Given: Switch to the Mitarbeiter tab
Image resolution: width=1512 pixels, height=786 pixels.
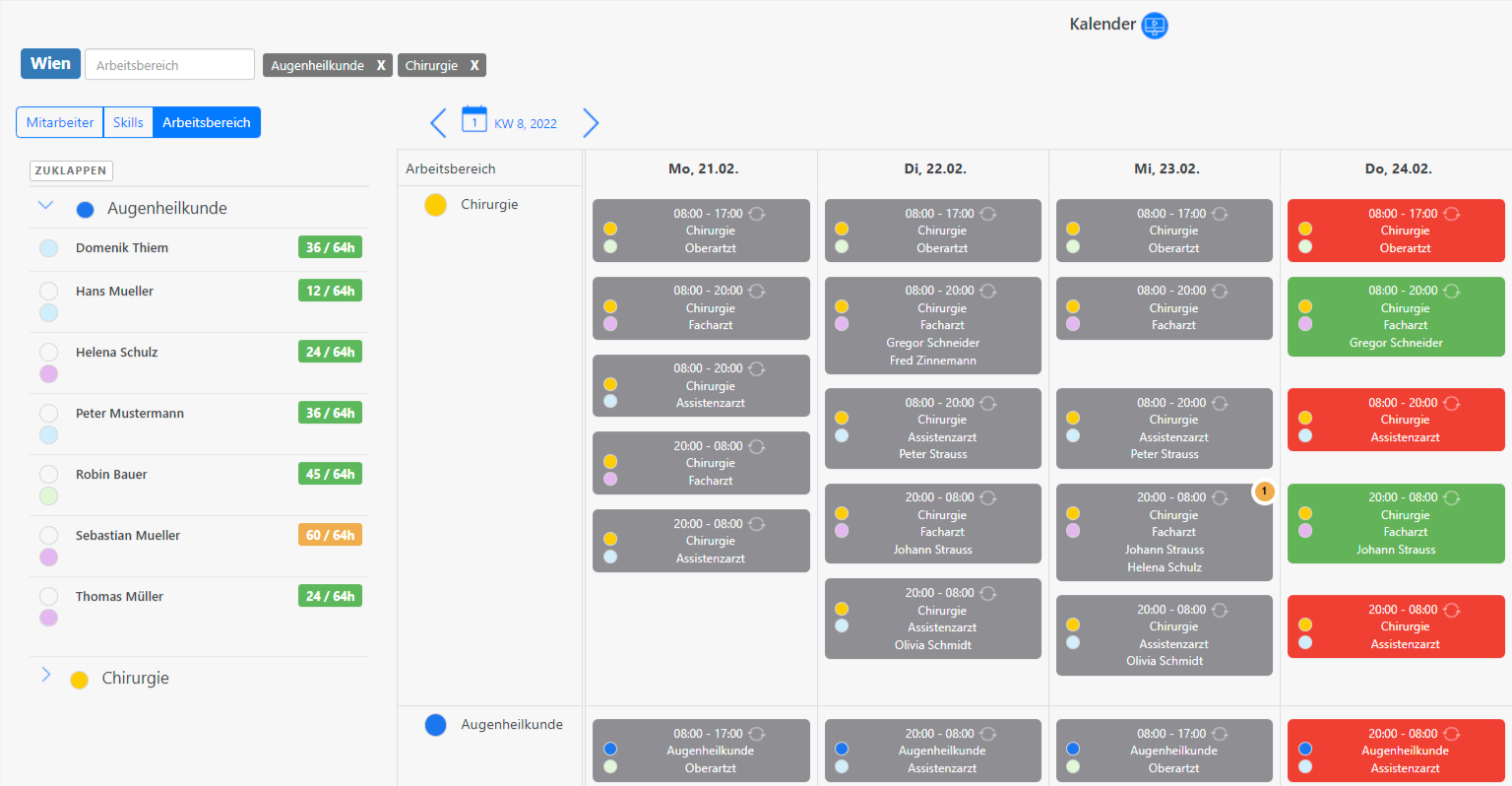Looking at the screenshot, I should [60, 122].
